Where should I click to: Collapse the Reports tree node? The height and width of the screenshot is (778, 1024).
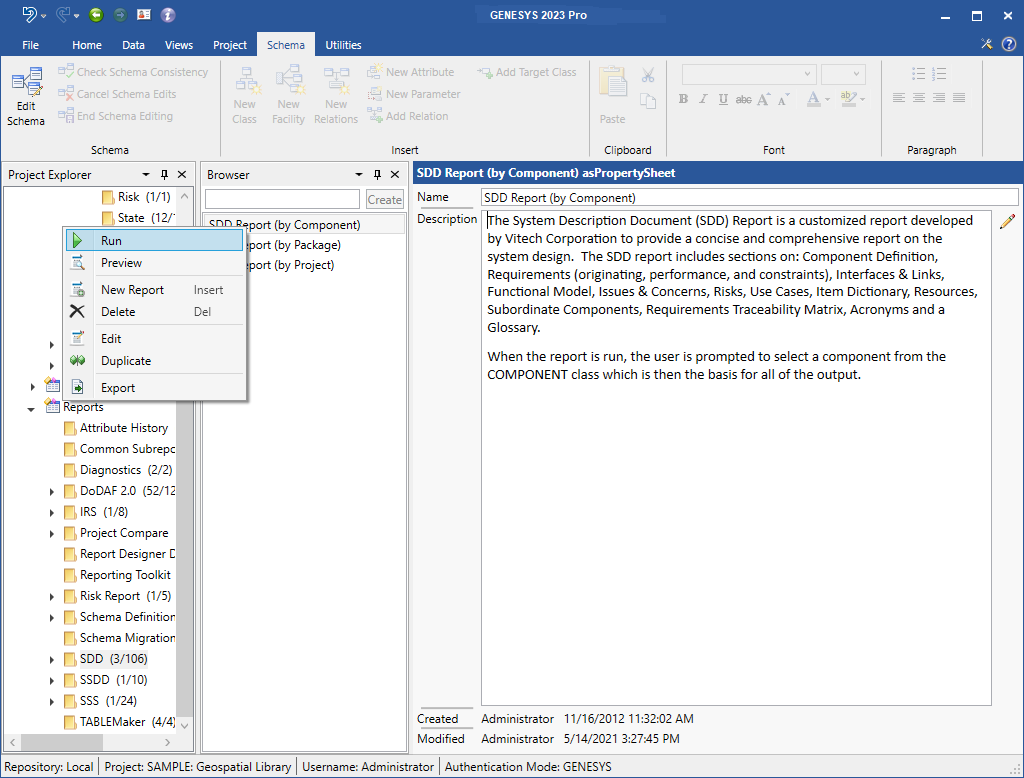pos(31,408)
